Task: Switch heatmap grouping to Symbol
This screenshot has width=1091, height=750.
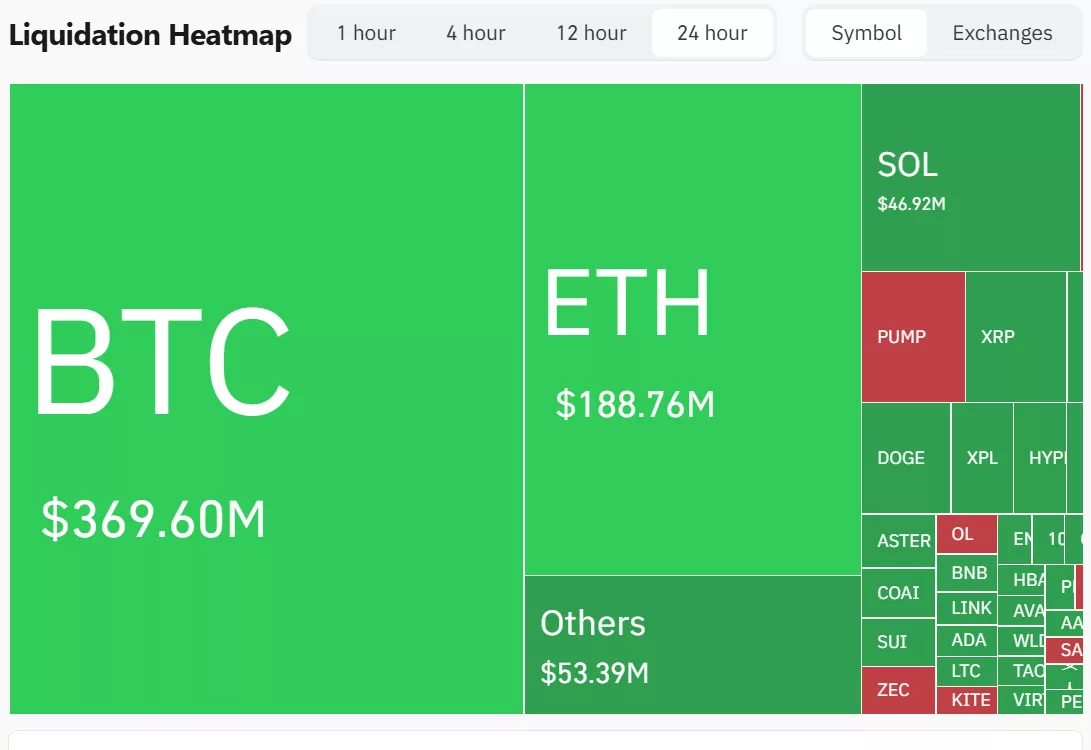Action: (866, 33)
